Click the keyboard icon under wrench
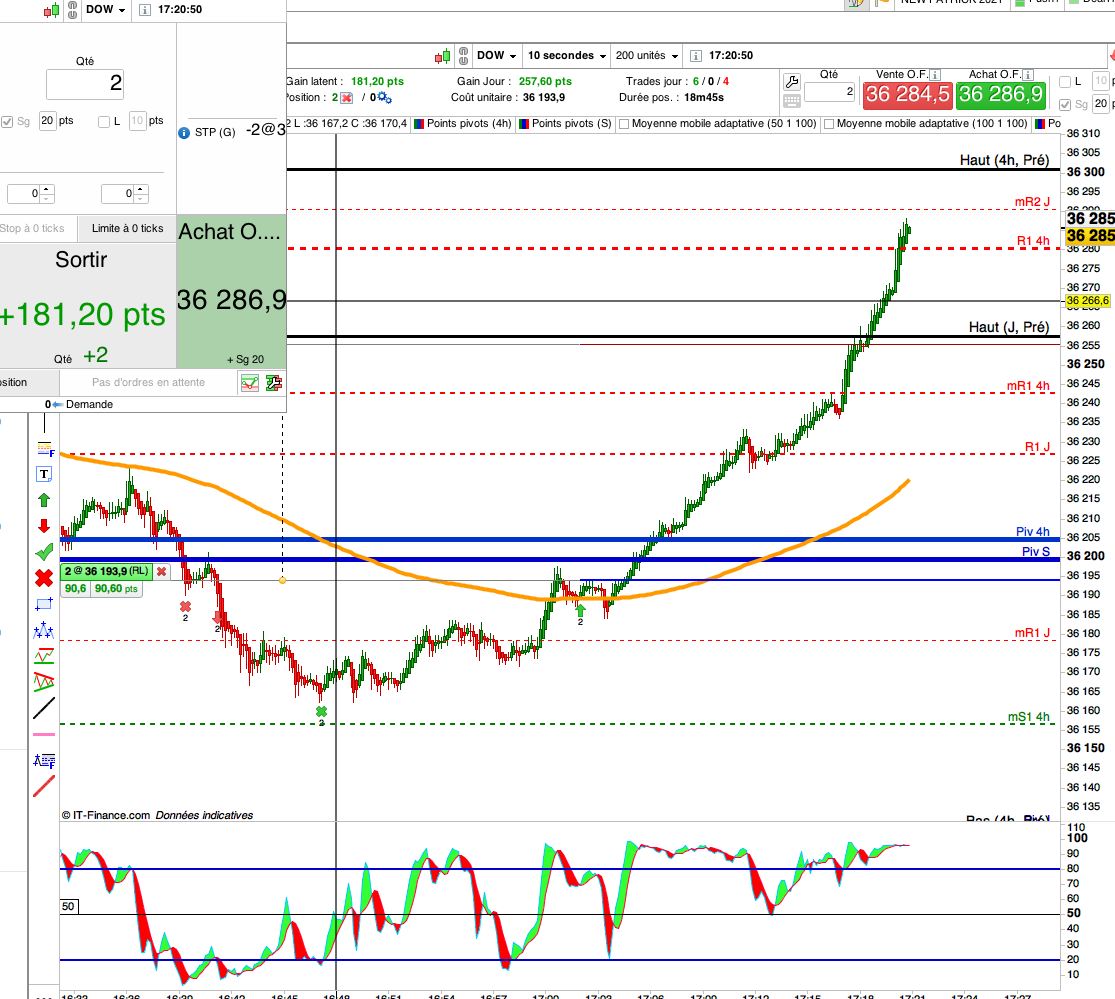 point(791,101)
